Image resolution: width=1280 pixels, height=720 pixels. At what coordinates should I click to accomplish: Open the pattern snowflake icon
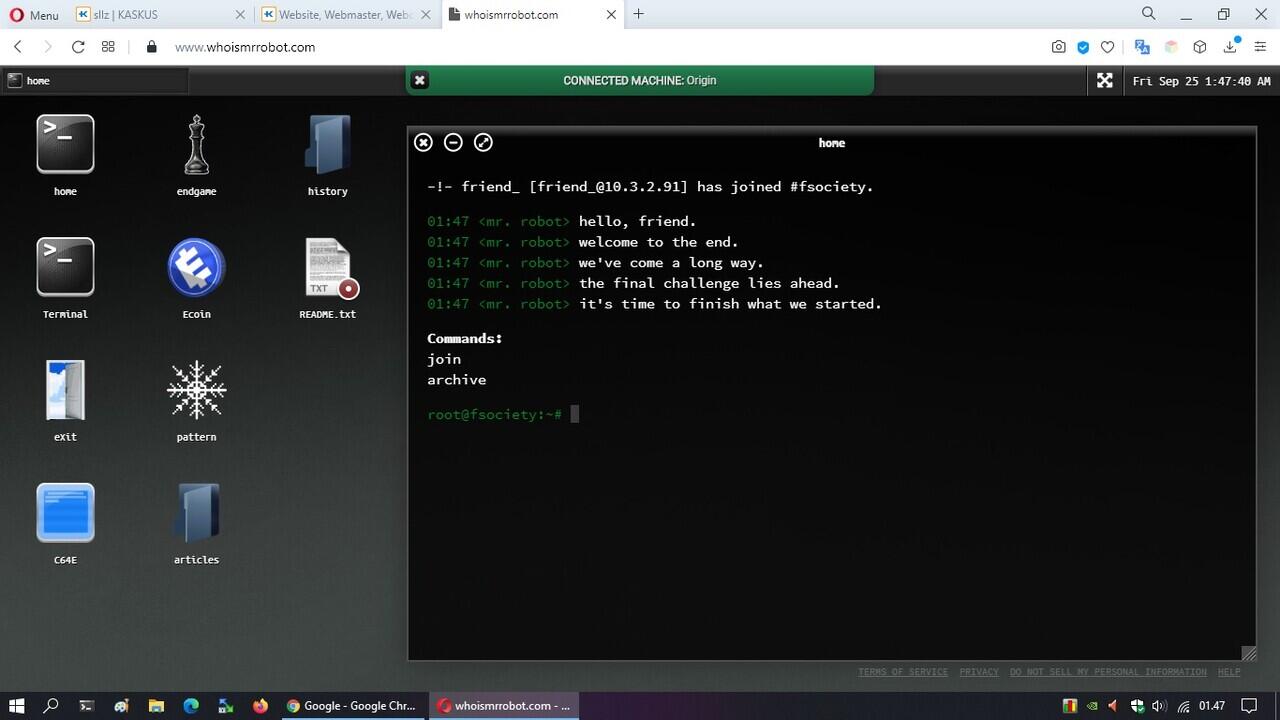196,390
